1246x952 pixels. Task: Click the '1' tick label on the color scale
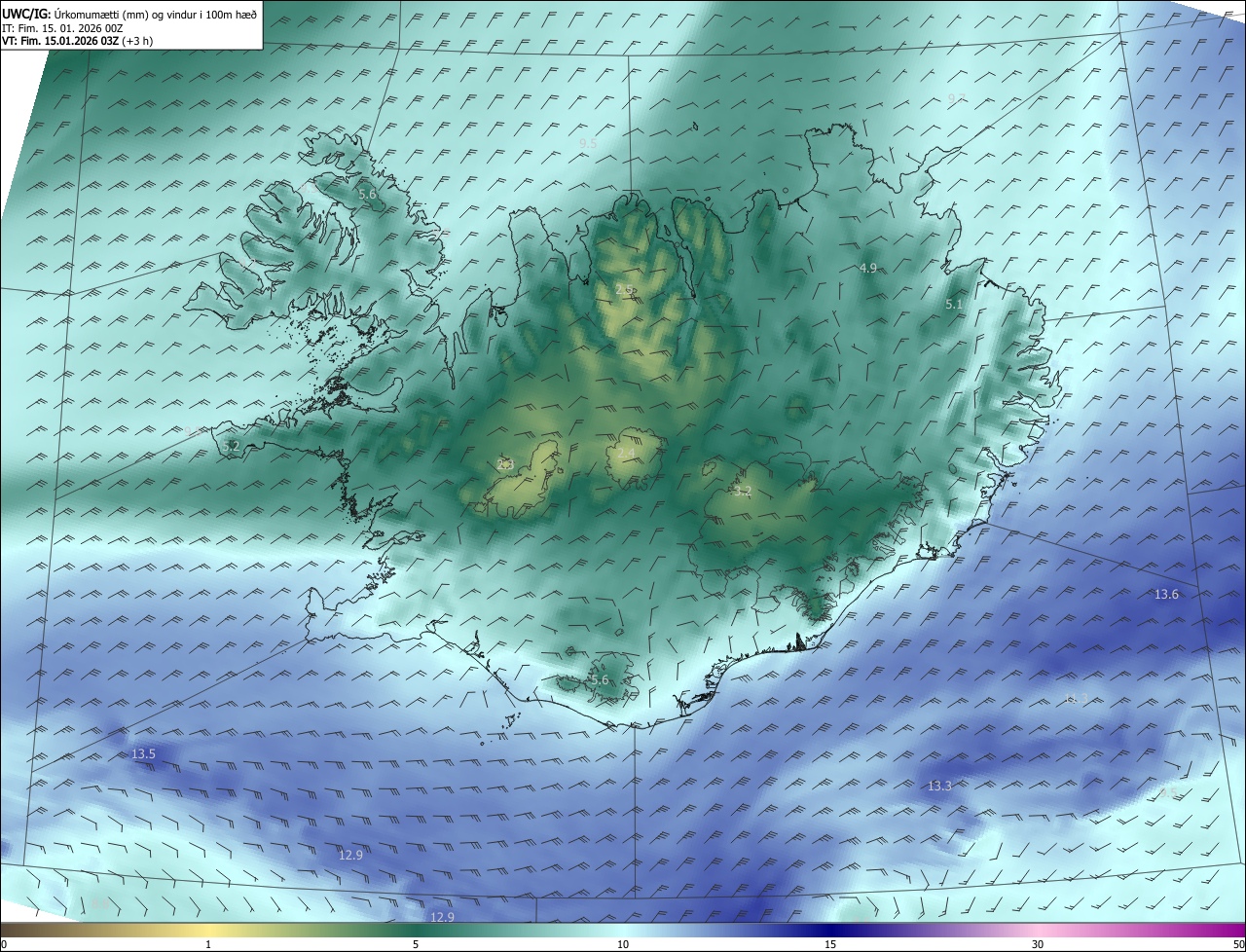pyautogui.click(x=208, y=944)
